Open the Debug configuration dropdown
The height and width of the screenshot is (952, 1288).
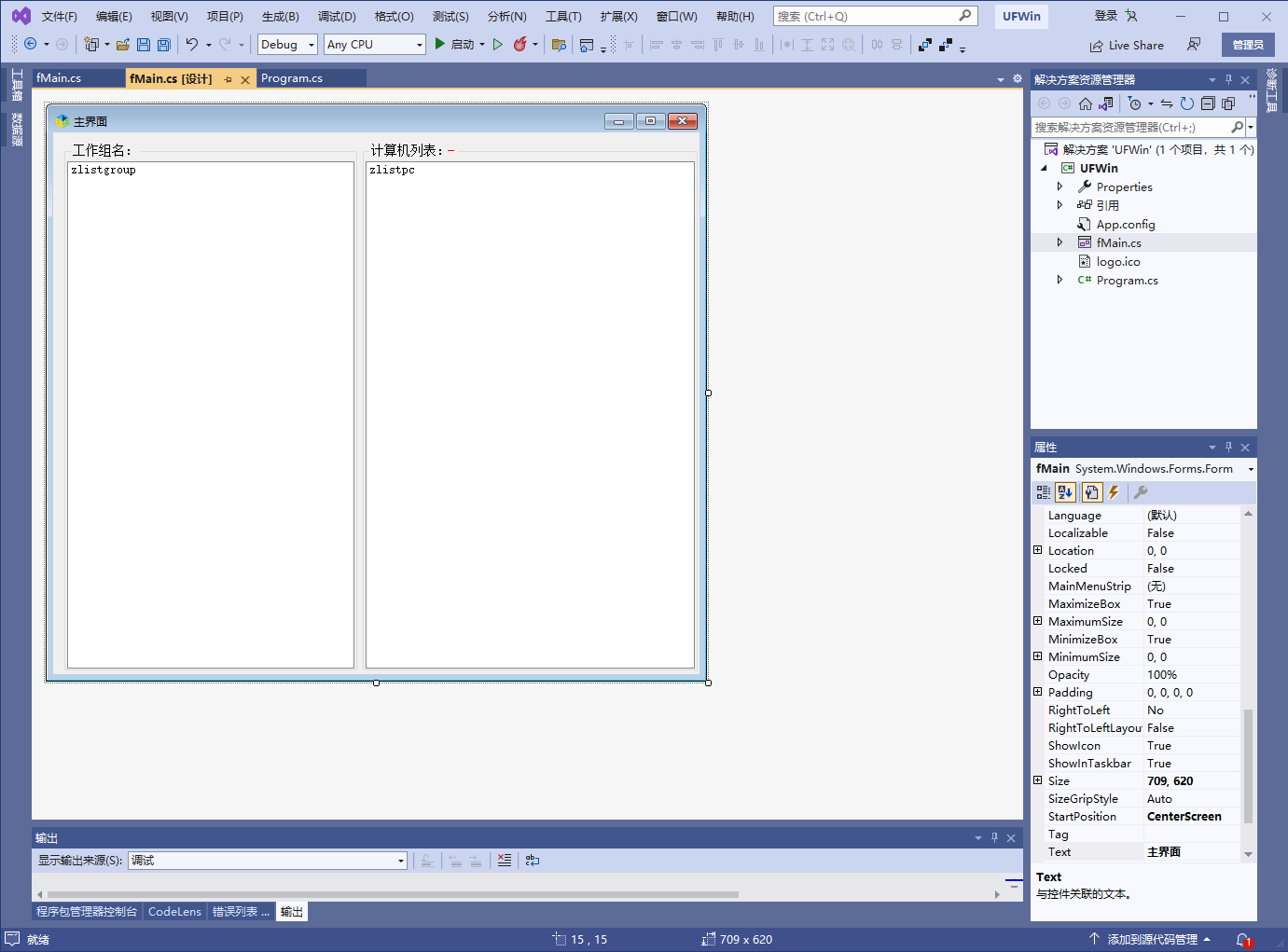(287, 45)
